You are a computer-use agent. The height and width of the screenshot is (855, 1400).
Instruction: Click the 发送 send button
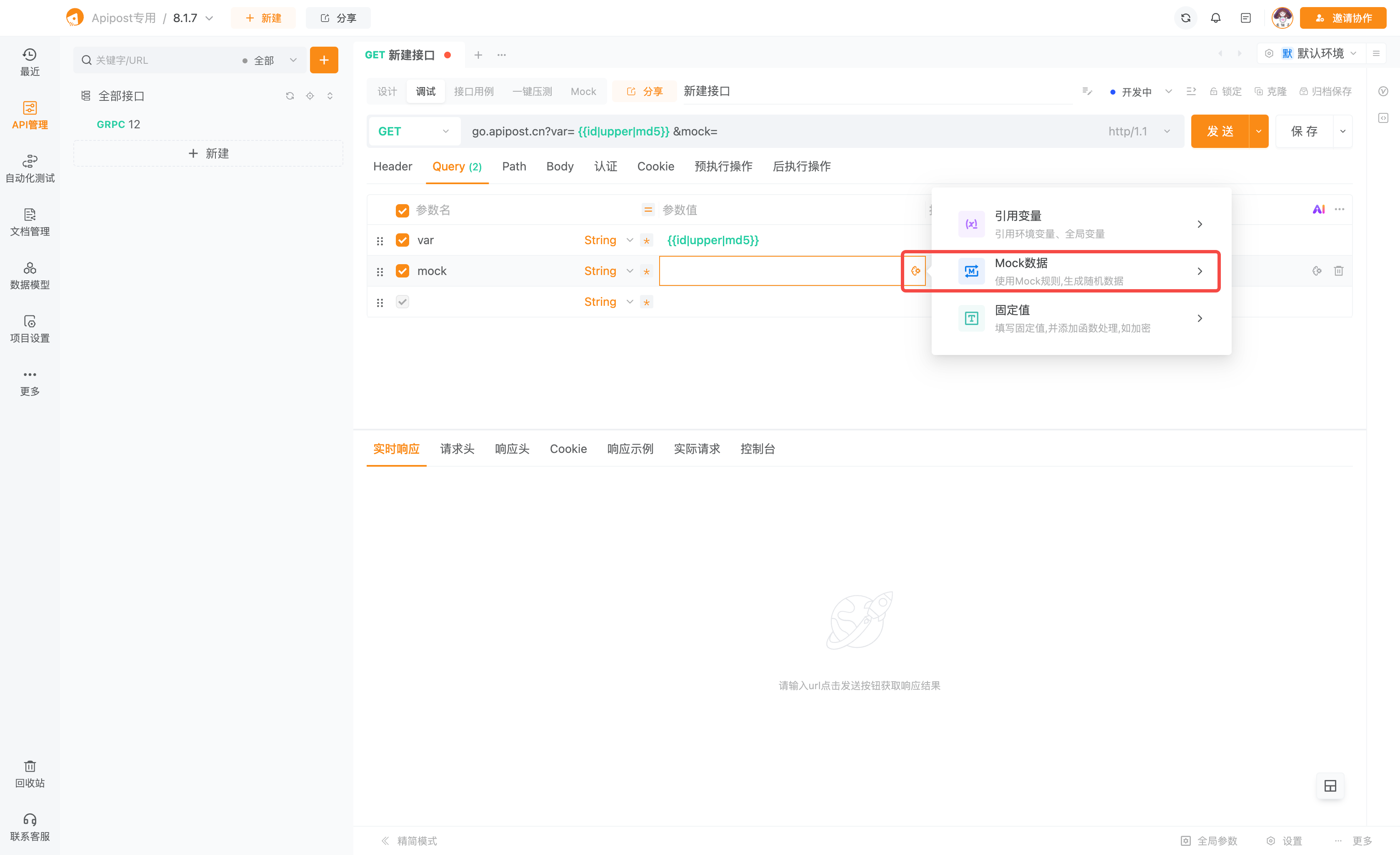click(x=1220, y=131)
